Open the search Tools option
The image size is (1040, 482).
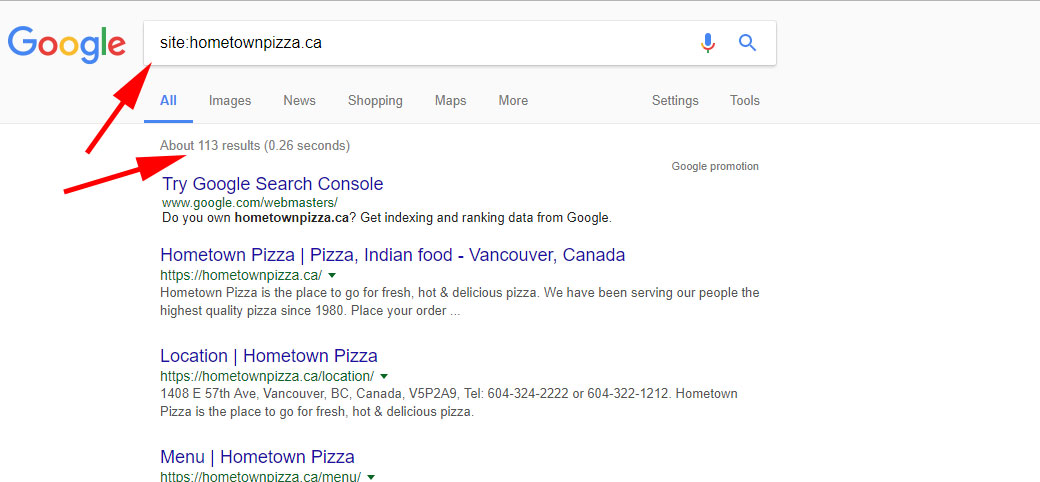tap(745, 101)
